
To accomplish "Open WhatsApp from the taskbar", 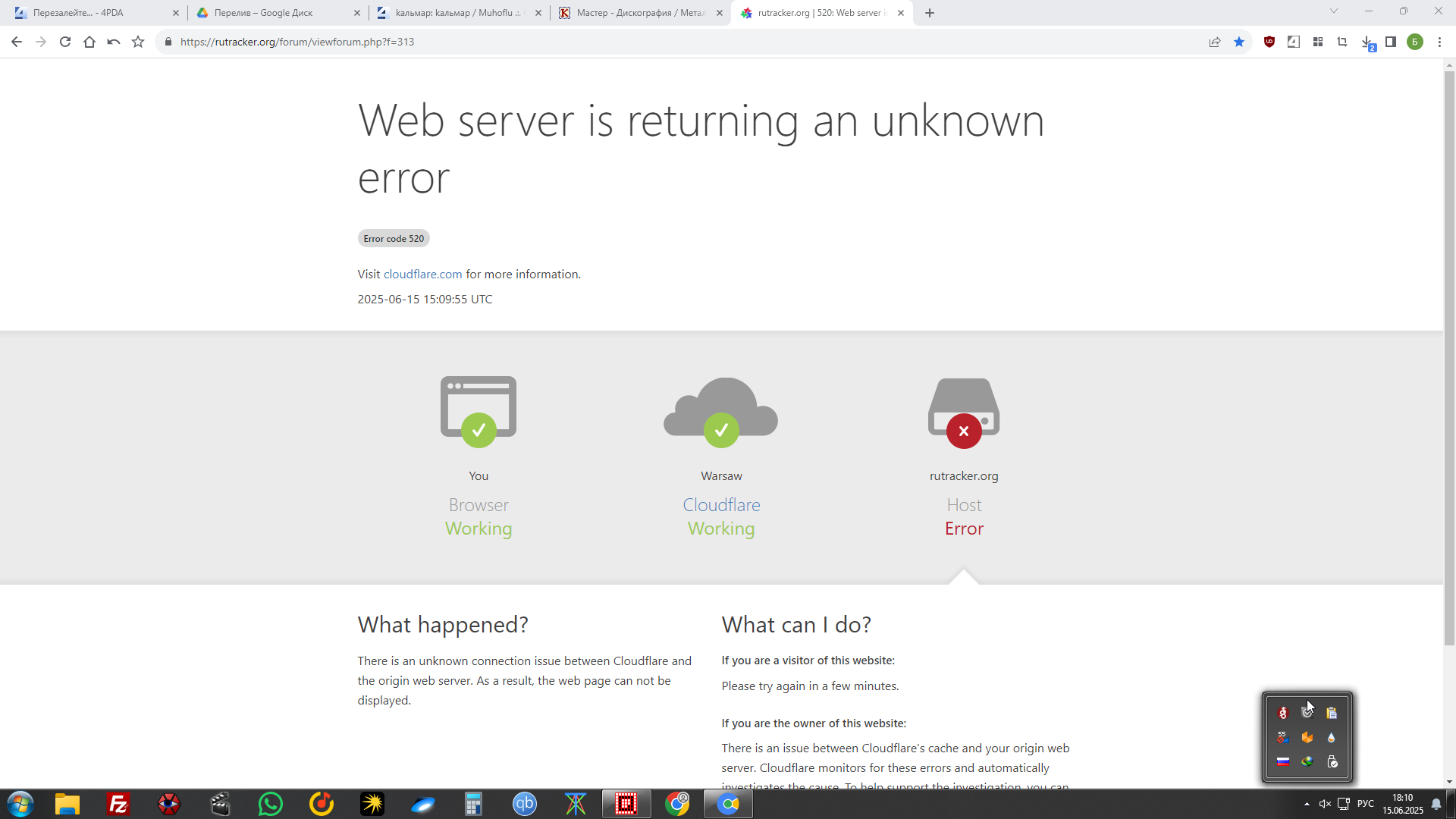I will click(271, 804).
